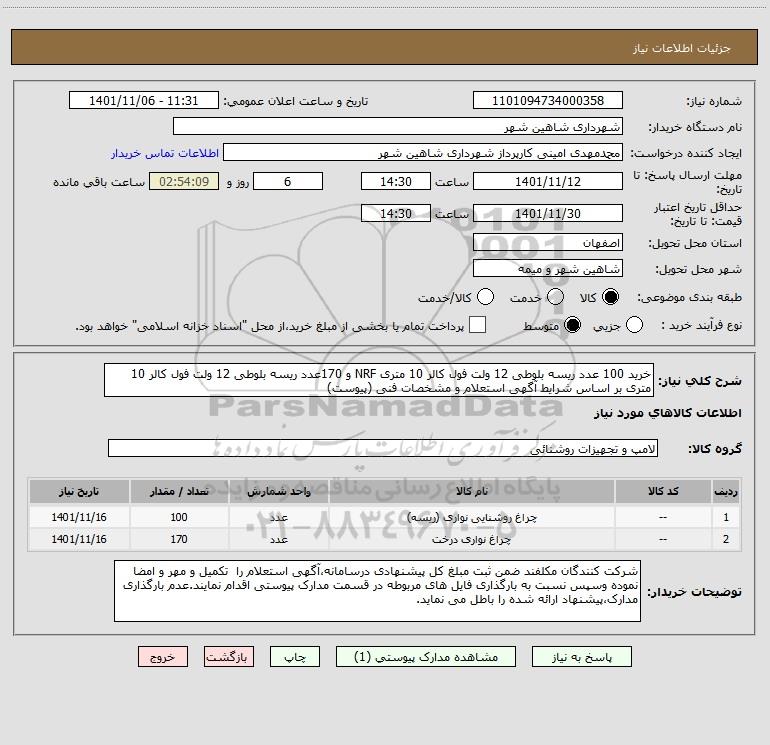This screenshot has width=770, height=745.
Task: Click the announcement date field 1401/11/06 - 11:31
Action: (x=144, y=100)
